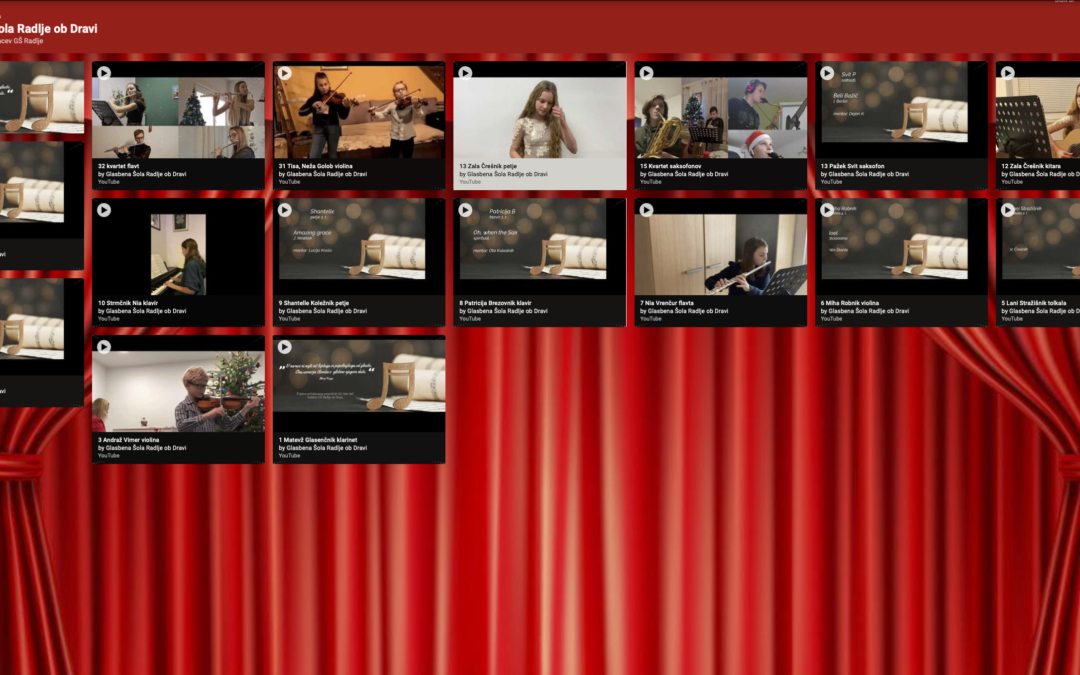The image size is (1080, 675).
Task: Click YouTube label under 9 Shantelle Koležnik petje
Action: point(289,319)
